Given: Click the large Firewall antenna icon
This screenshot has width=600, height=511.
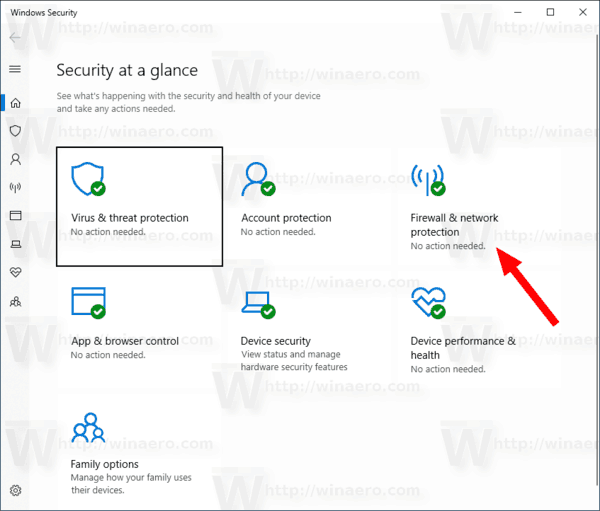Looking at the screenshot, I should click(x=428, y=180).
